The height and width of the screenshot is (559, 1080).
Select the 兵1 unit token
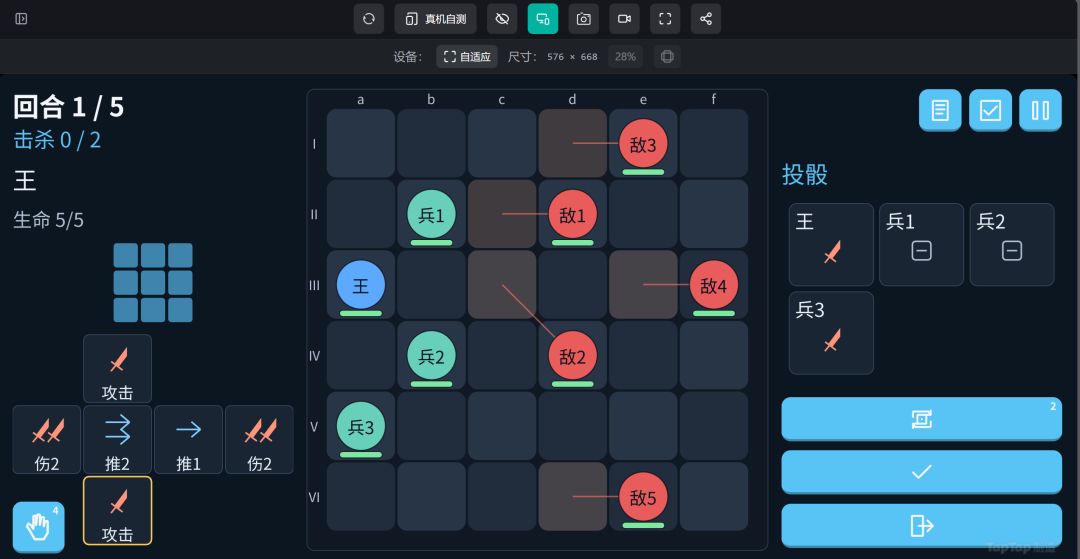431,214
